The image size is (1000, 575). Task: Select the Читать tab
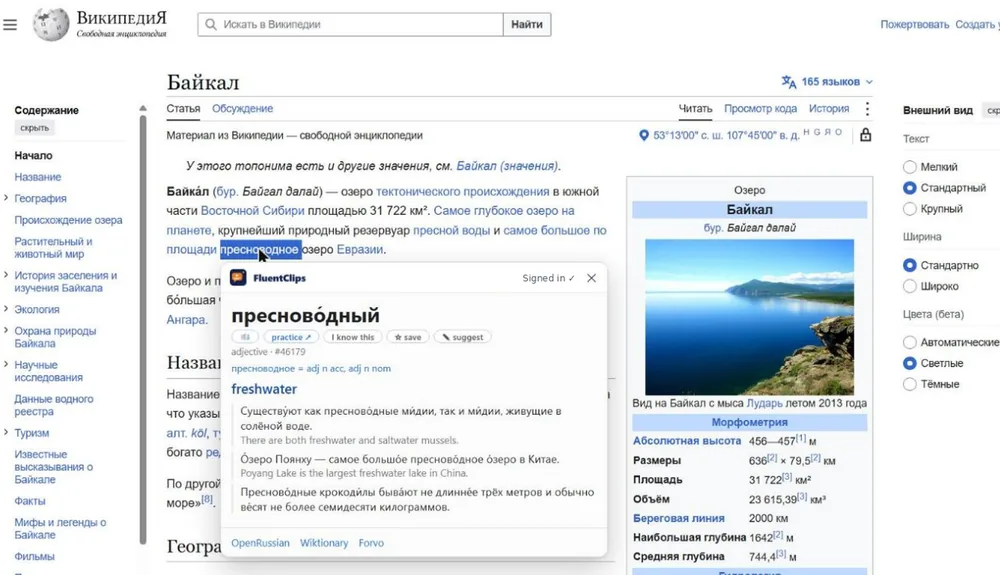(695, 109)
